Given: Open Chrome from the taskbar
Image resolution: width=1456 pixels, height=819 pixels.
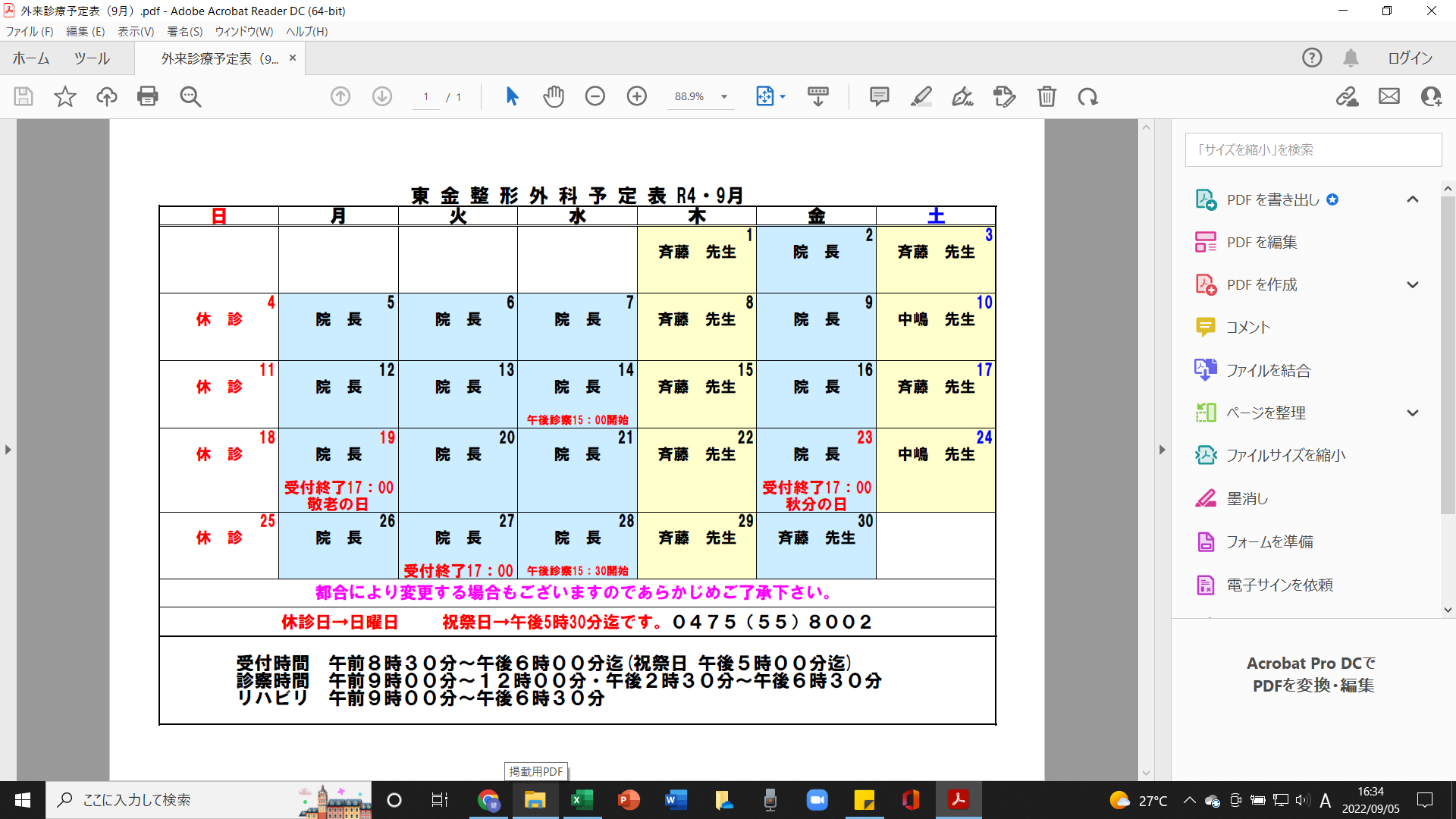Looking at the screenshot, I should click(x=489, y=800).
